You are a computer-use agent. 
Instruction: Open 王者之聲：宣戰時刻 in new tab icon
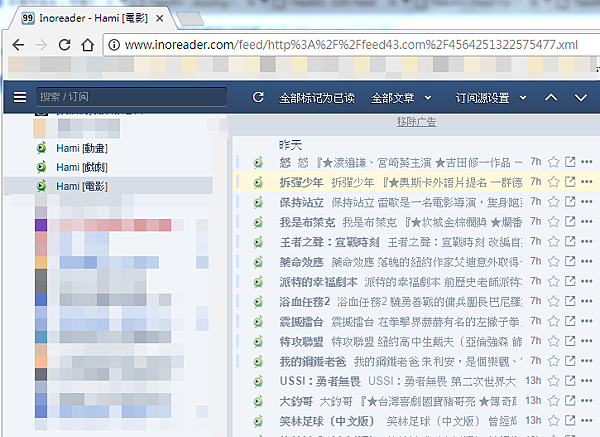[570, 241]
